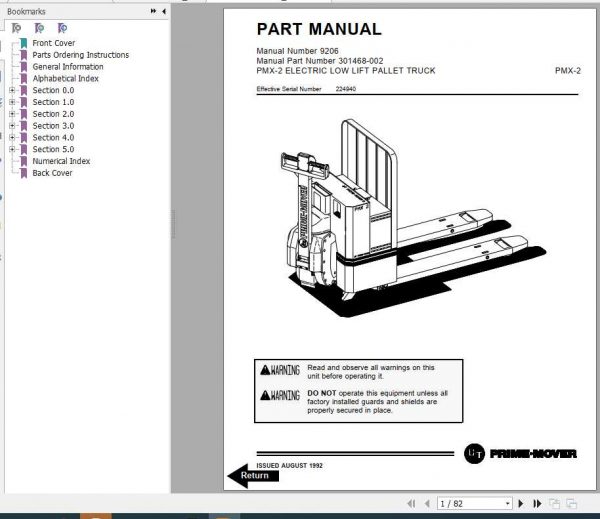
Task: Click the bookmarks panel splitter handle
Action: [173, 224]
